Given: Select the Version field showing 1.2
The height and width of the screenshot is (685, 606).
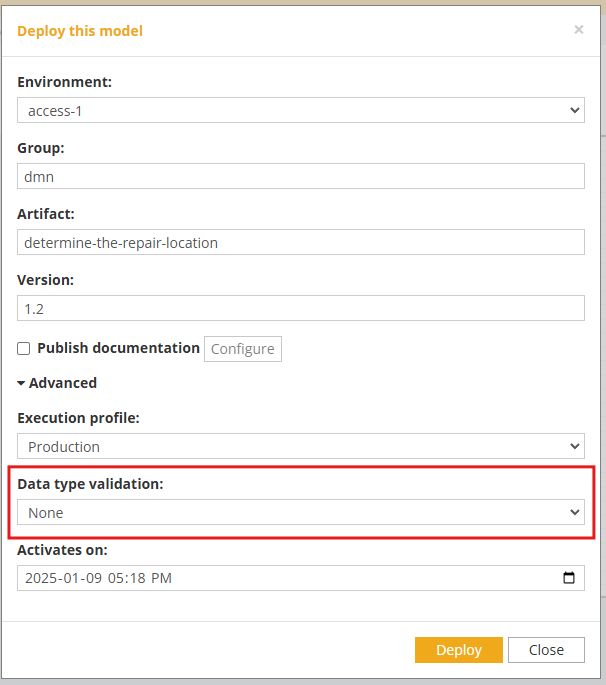Looking at the screenshot, I should coord(301,308).
